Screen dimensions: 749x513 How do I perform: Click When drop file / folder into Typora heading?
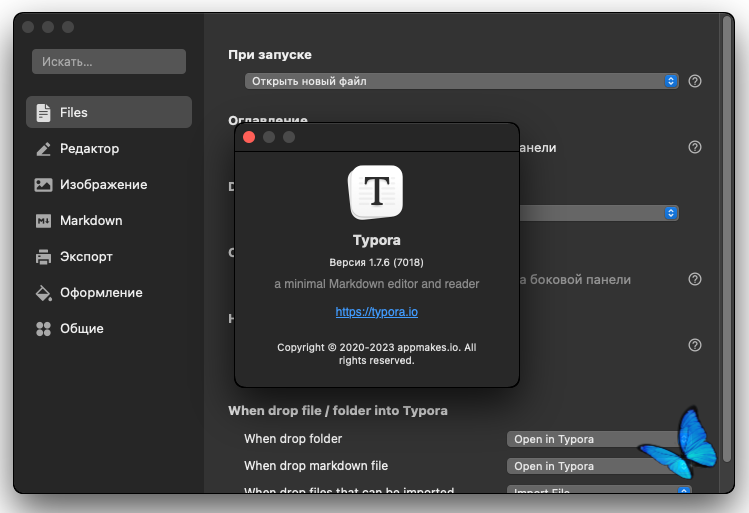[x=338, y=411]
